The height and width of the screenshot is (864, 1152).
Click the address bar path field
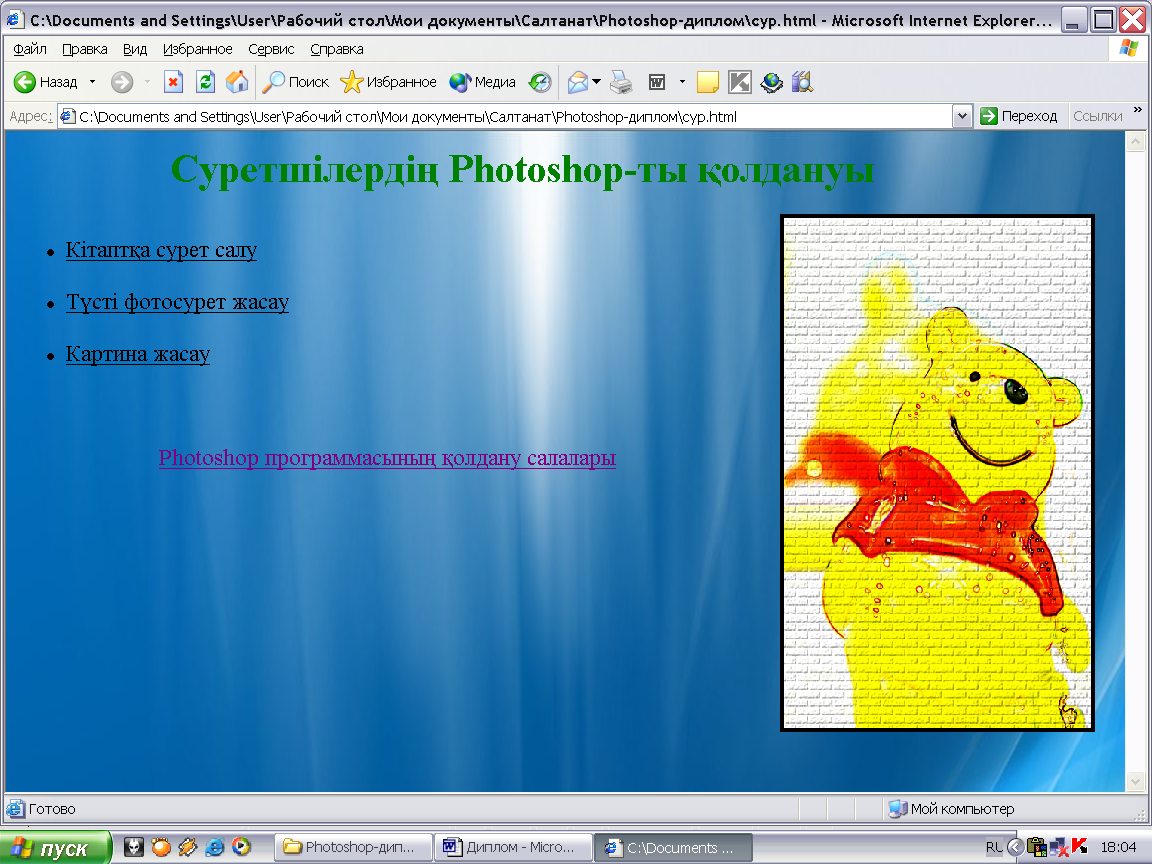click(505, 117)
